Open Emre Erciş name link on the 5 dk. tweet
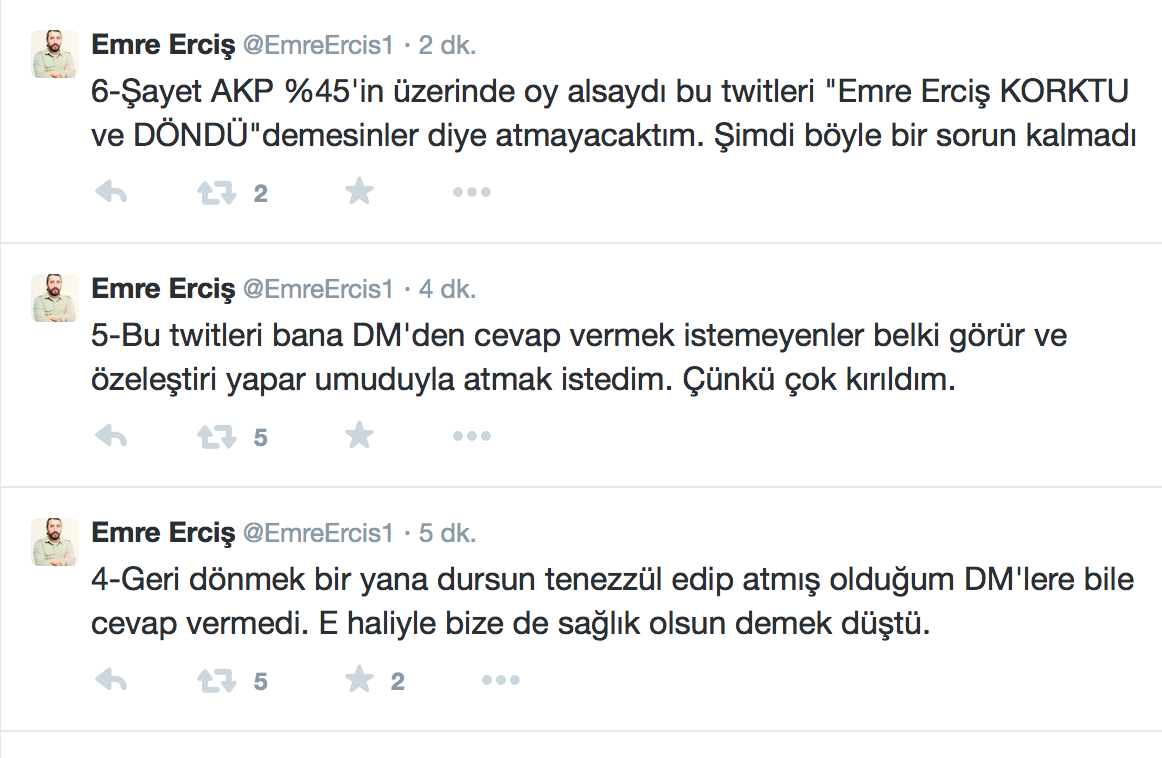This screenshot has width=1162, height=758. point(162,533)
